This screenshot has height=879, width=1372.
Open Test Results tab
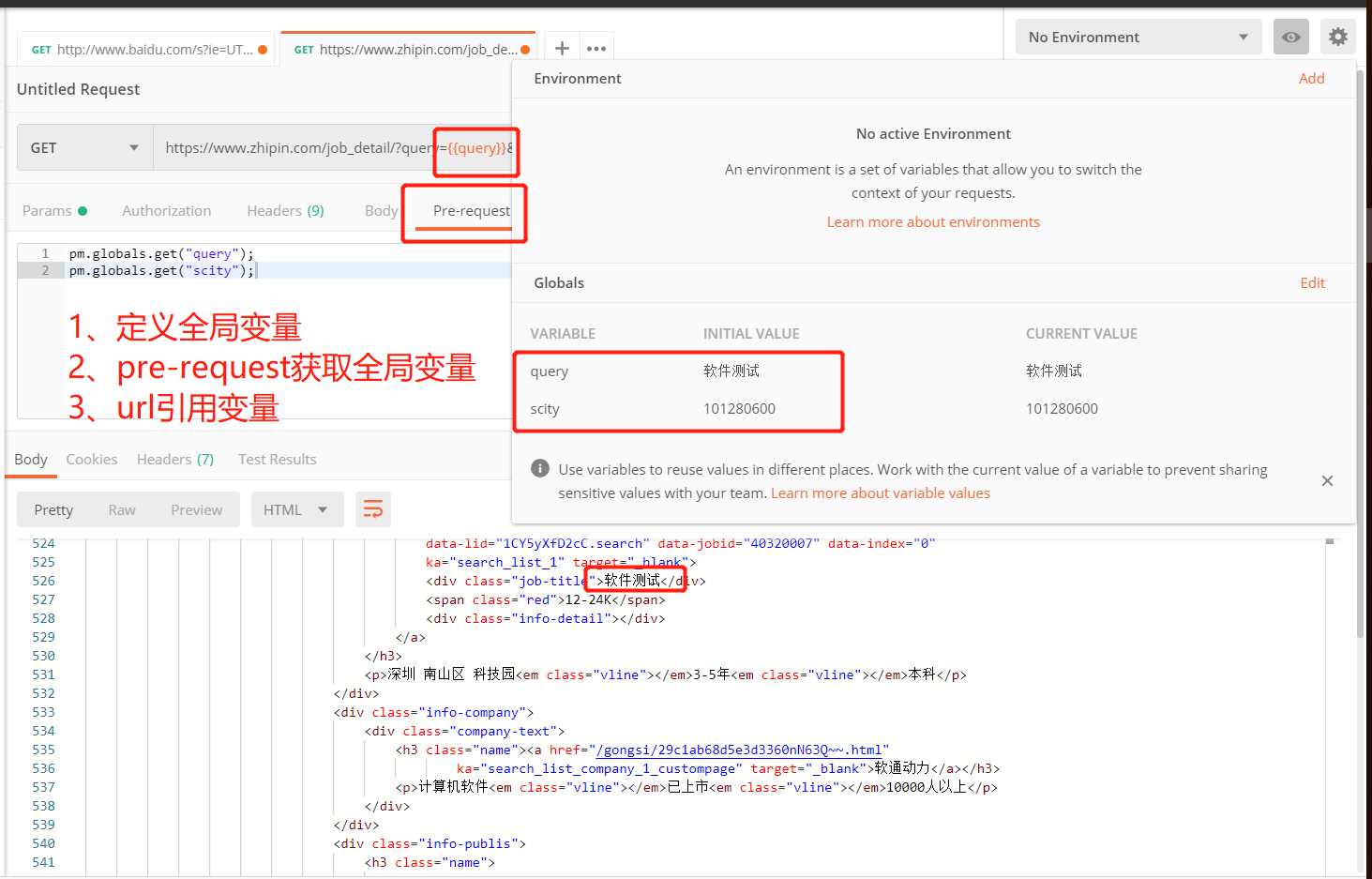click(277, 459)
